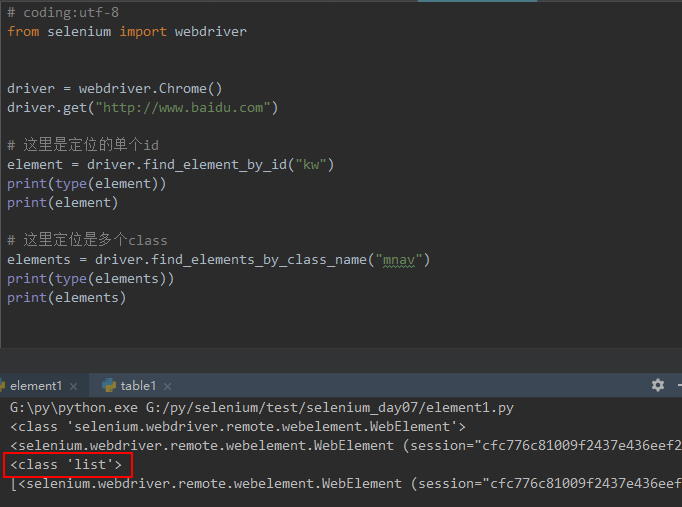
Task: Click the <class 'list'> output line
Action: click(66, 465)
